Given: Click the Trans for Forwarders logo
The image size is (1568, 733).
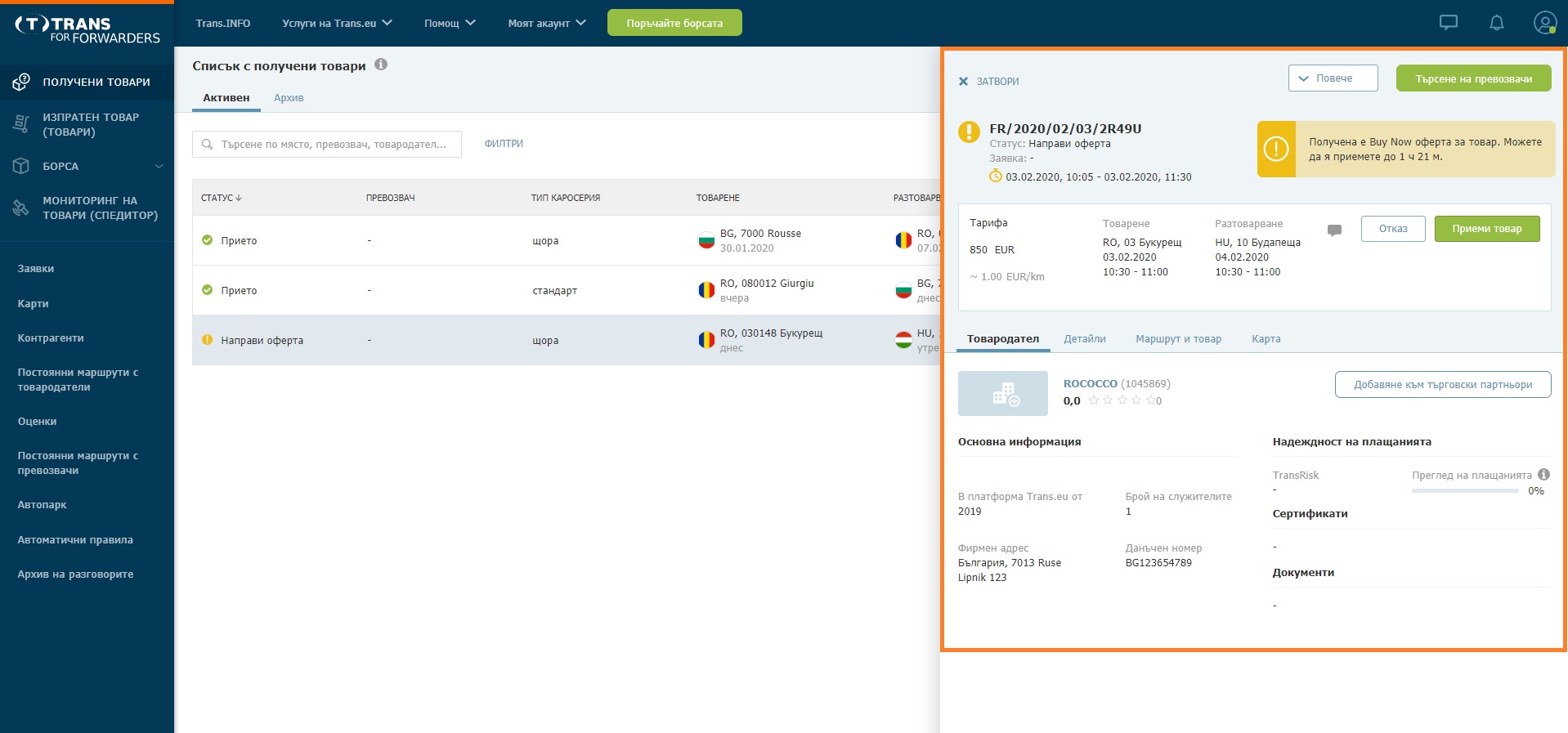Looking at the screenshot, I should [x=87, y=29].
